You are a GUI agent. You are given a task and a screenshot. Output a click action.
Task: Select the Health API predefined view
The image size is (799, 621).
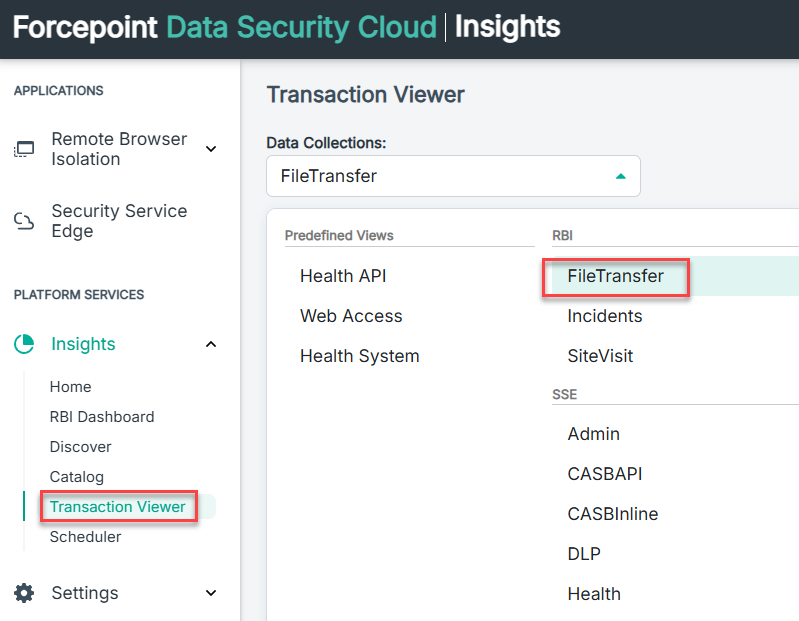tap(343, 276)
